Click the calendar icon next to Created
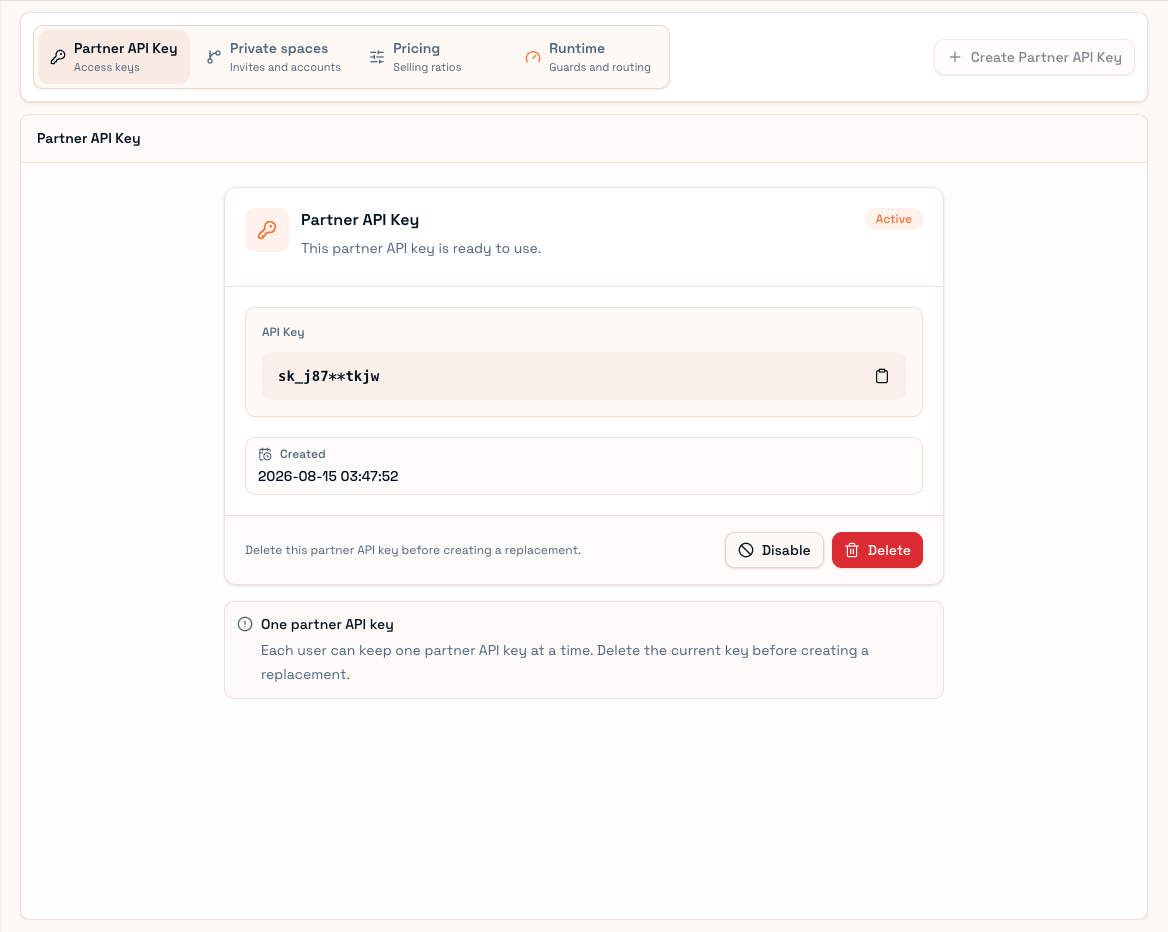Image resolution: width=1168 pixels, height=932 pixels. [265, 454]
